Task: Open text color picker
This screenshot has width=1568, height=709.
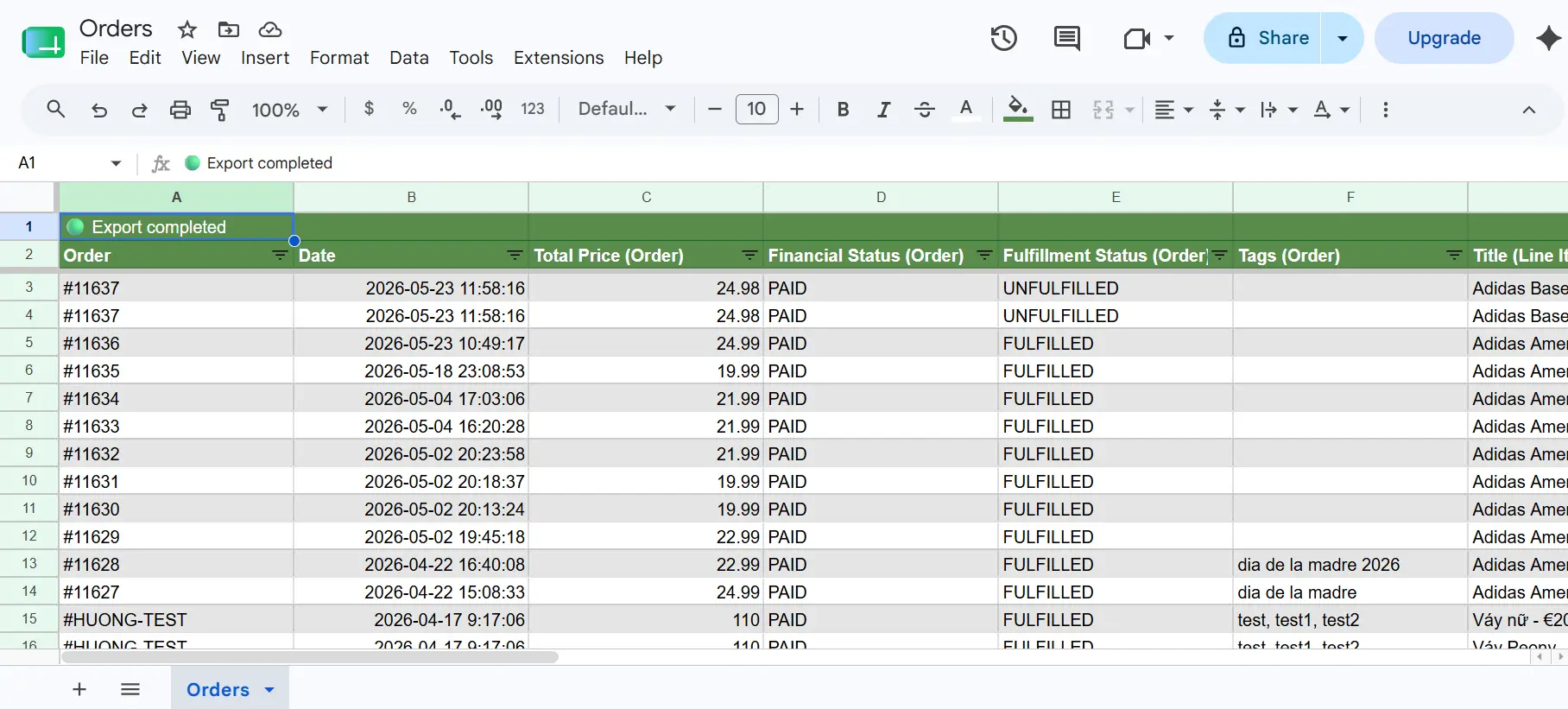Action: [966, 110]
